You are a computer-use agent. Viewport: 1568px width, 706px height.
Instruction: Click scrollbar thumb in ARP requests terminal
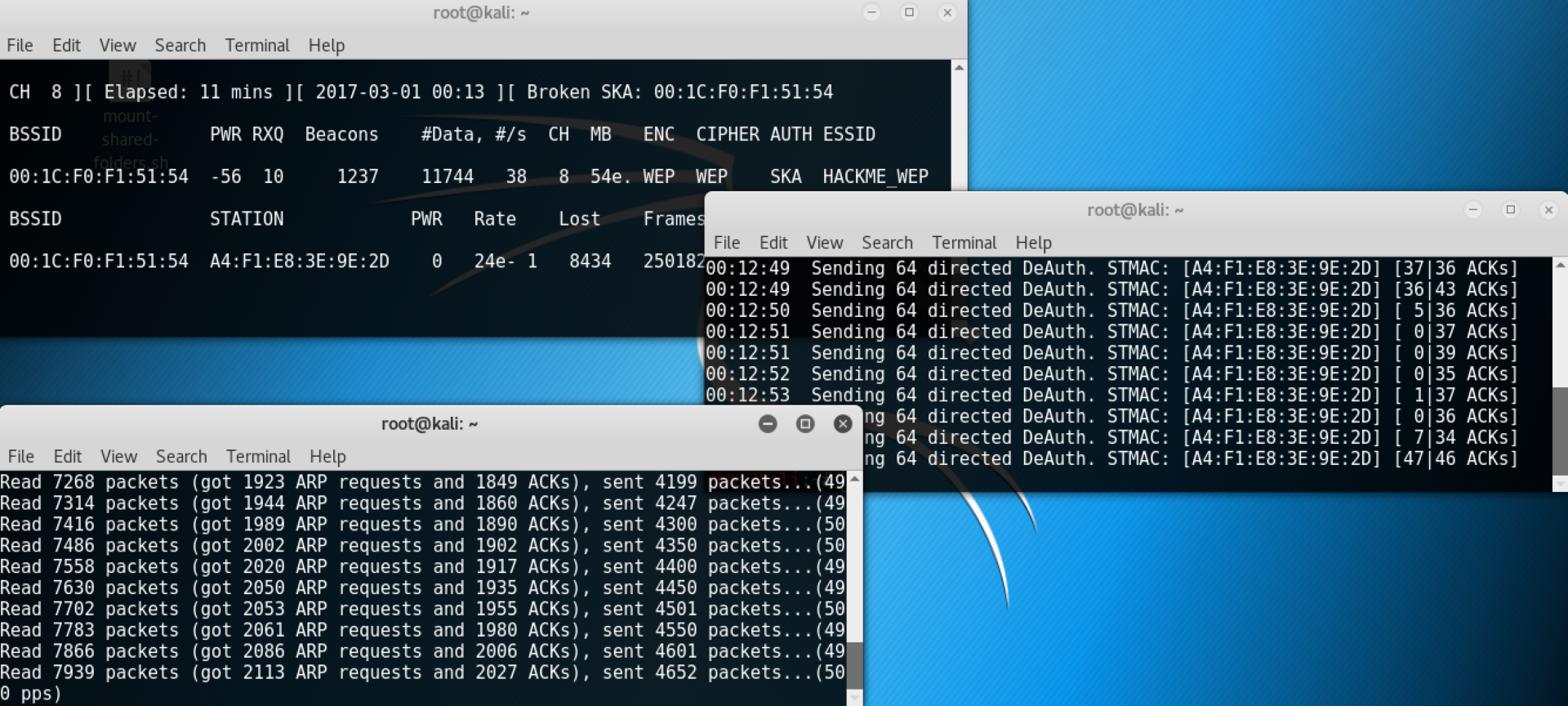click(855, 664)
